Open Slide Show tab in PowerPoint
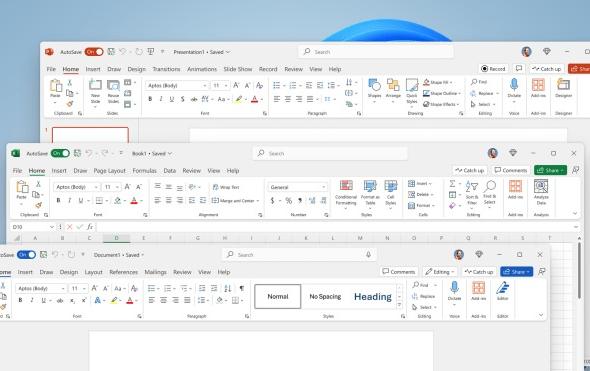The width and height of the screenshot is (590, 371). [238, 69]
